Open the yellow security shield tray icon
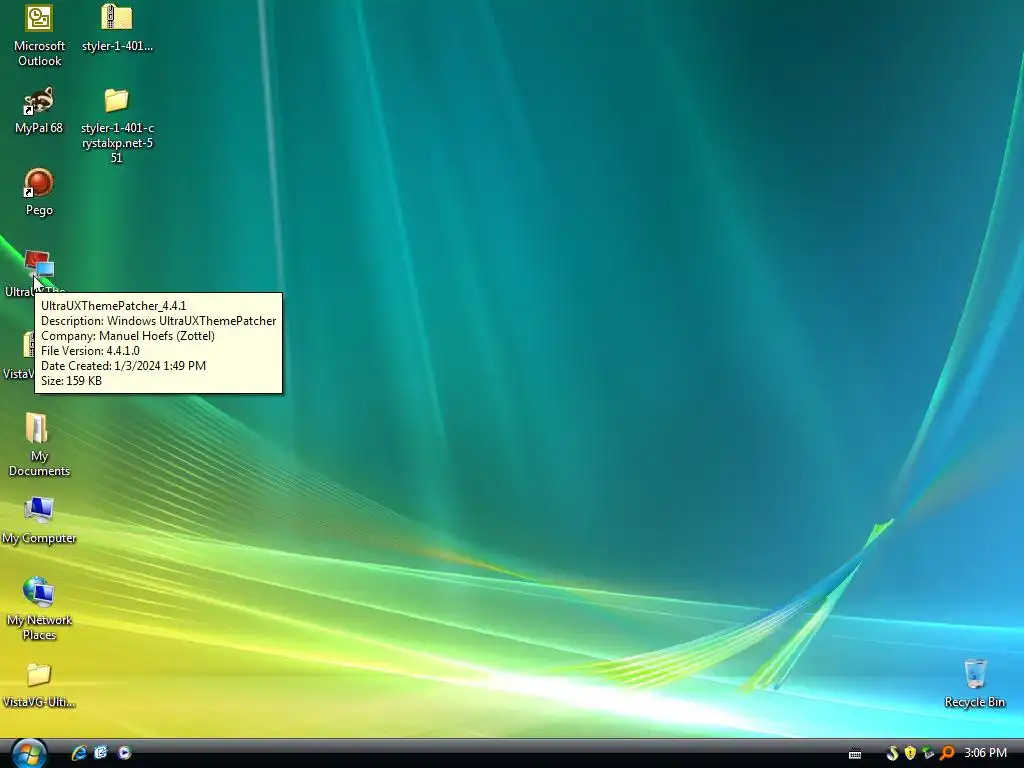This screenshot has width=1024, height=768. pos(910,753)
